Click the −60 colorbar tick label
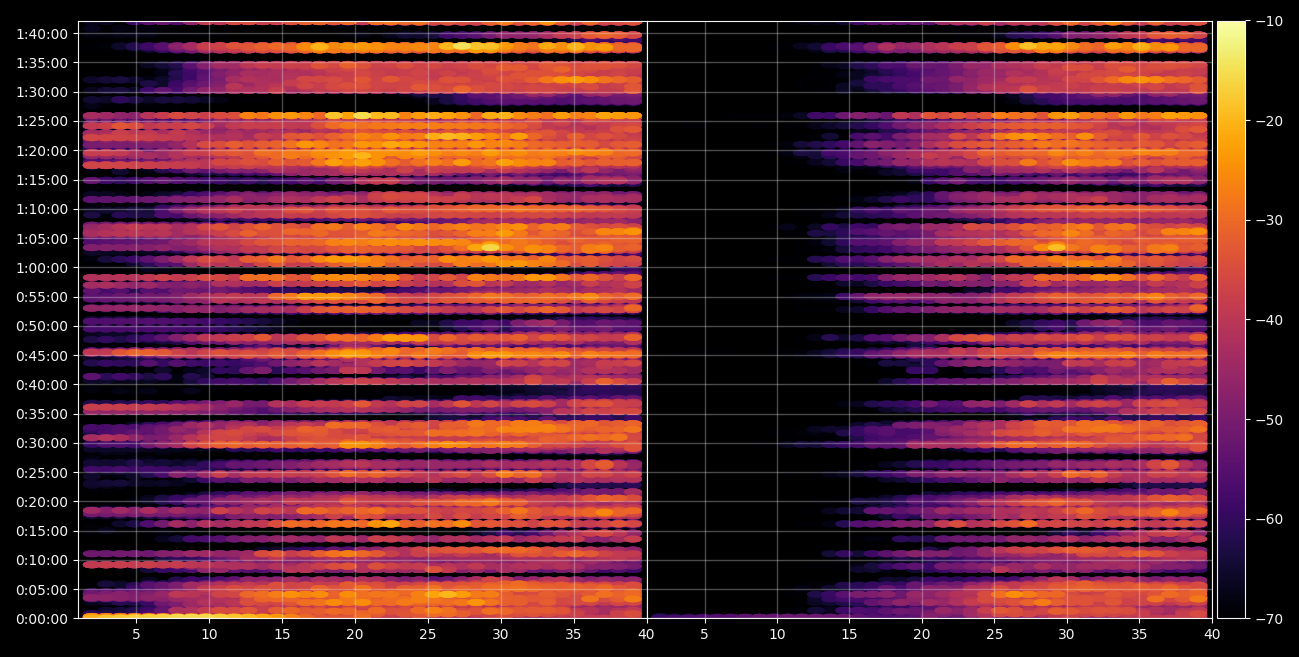Viewport: 1299px width, 657px height. click(x=1268, y=519)
